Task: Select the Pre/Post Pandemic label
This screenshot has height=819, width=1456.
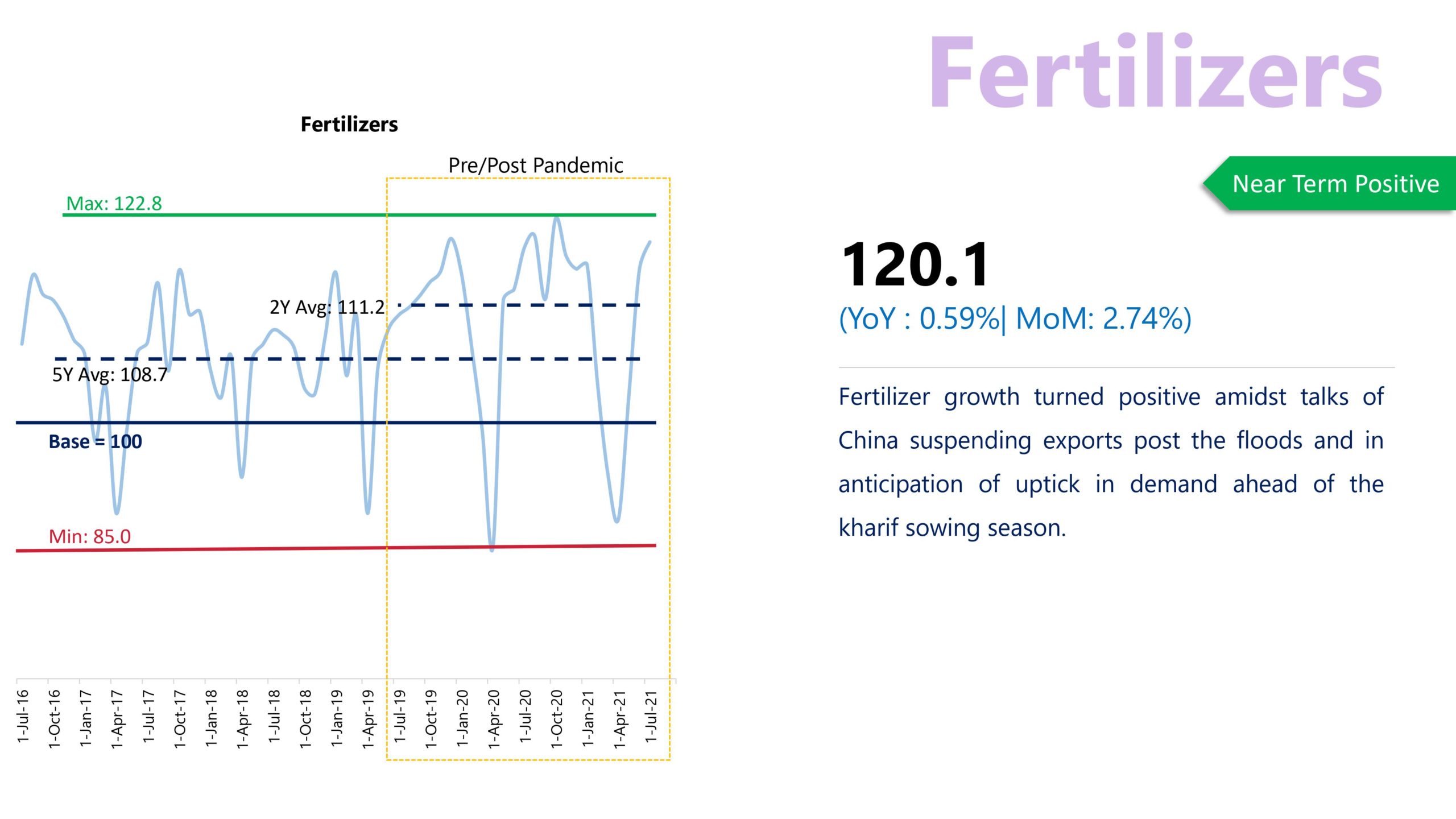Action: coord(535,166)
